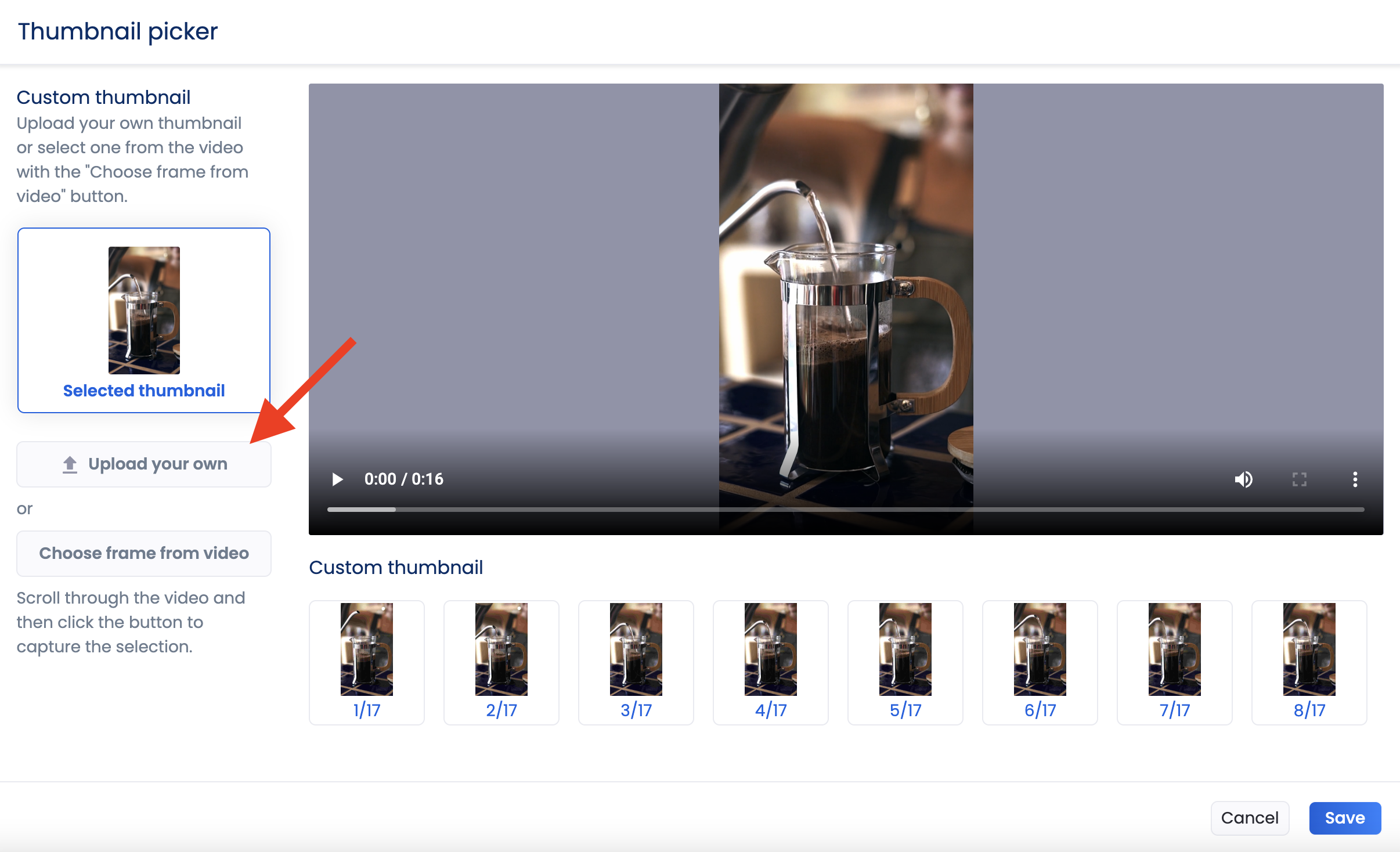The image size is (1400, 852).
Task: Select the currently chosen selected thumbnail
Action: (x=143, y=320)
